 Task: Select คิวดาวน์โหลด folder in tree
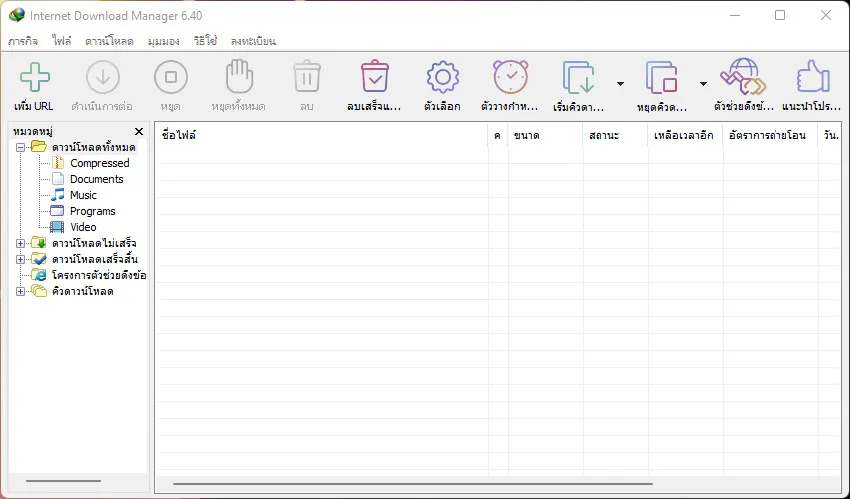(82, 291)
